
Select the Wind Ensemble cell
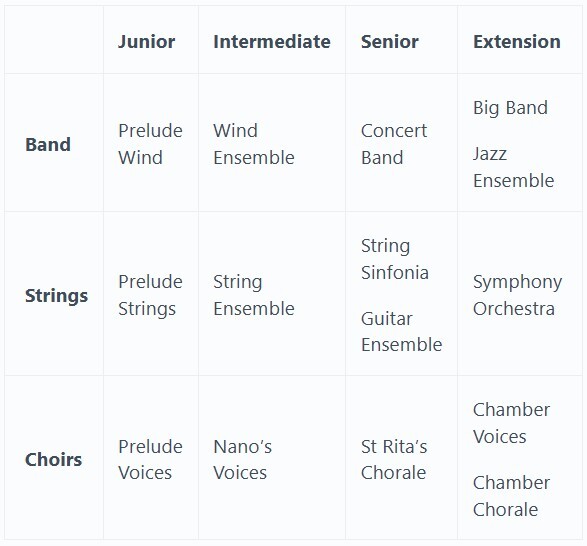[254, 144]
